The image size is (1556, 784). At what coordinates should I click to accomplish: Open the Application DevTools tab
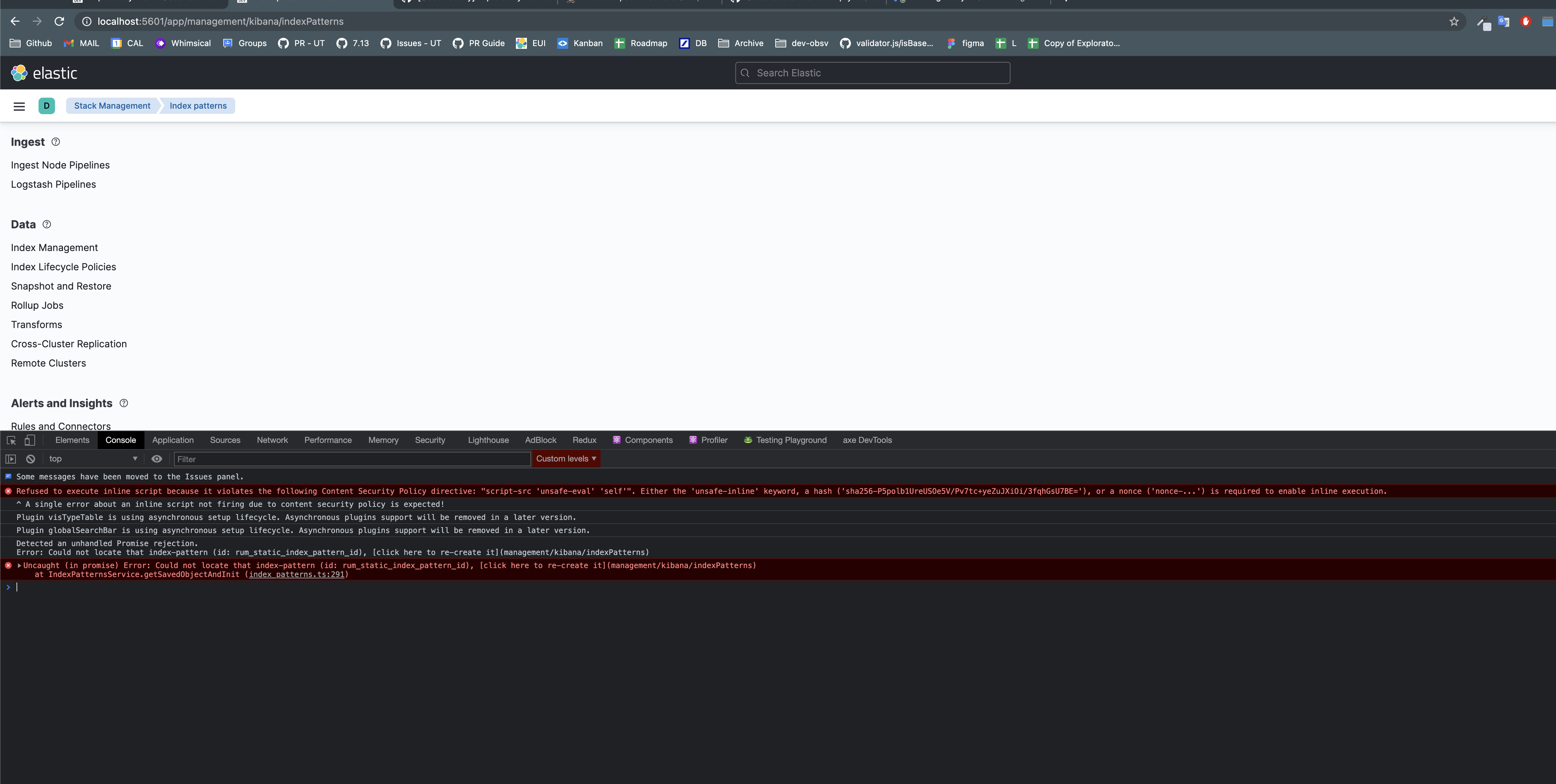coord(173,440)
